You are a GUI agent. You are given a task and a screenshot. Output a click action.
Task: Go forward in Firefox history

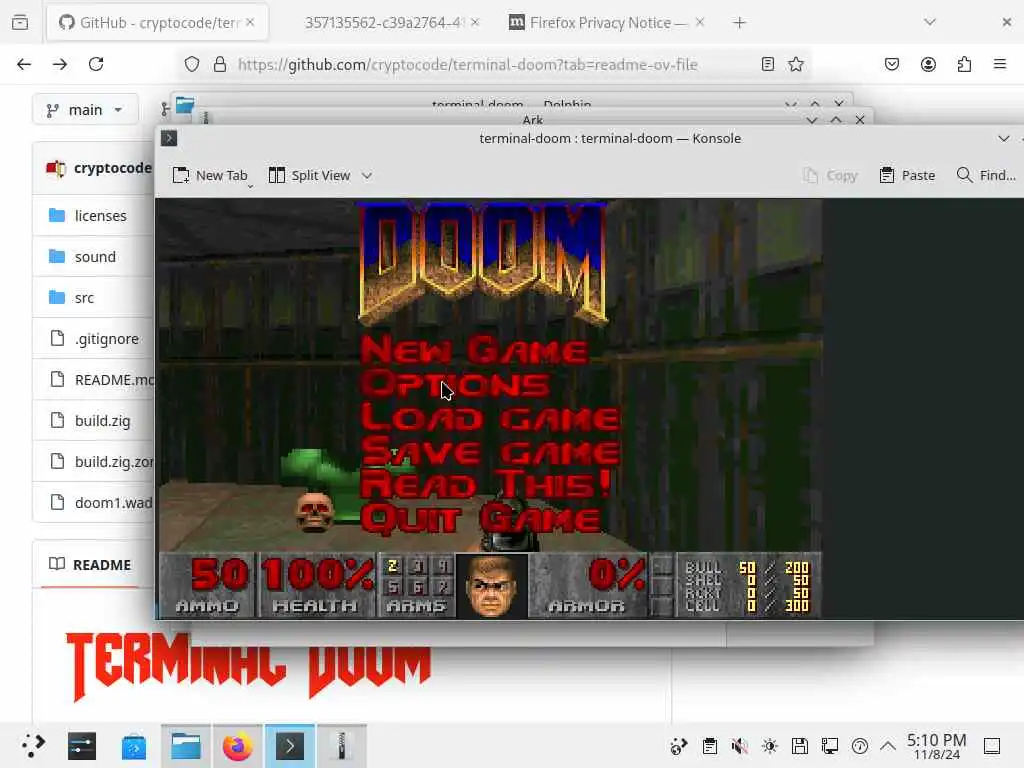tap(60, 64)
